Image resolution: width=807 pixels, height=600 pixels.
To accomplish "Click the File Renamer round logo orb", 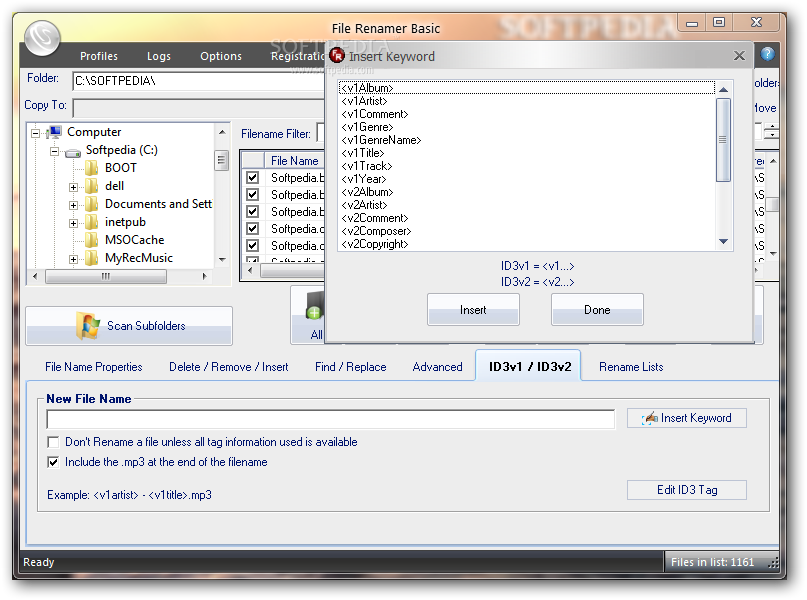I will (42, 38).
